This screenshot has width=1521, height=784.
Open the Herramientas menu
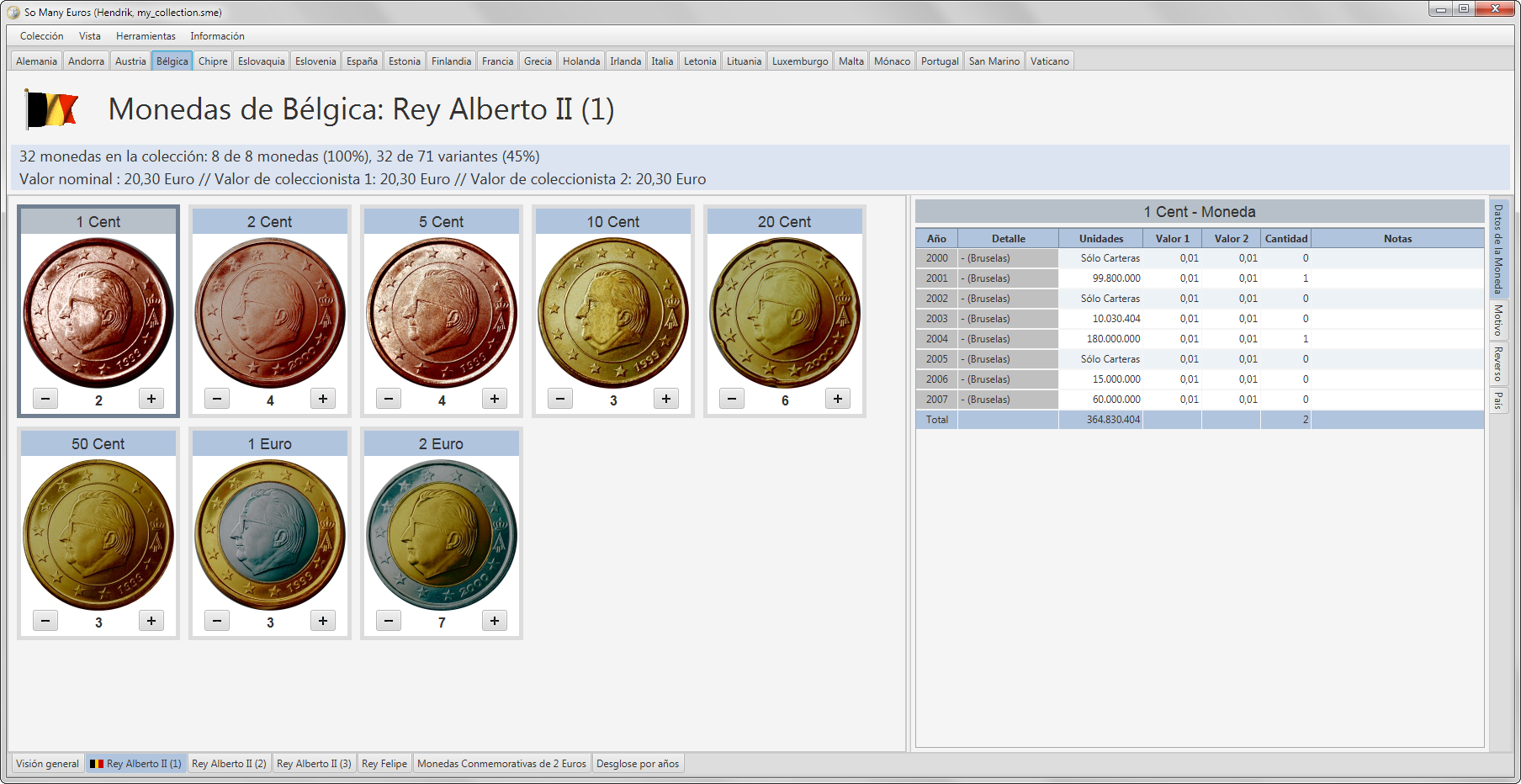coord(146,36)
